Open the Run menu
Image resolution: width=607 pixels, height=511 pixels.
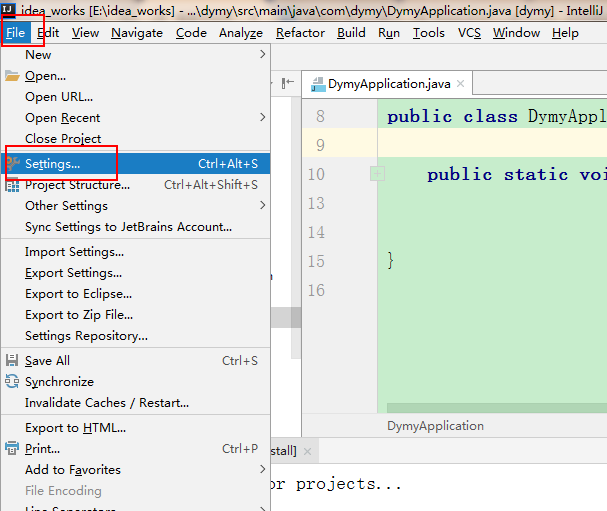[389, 33]
